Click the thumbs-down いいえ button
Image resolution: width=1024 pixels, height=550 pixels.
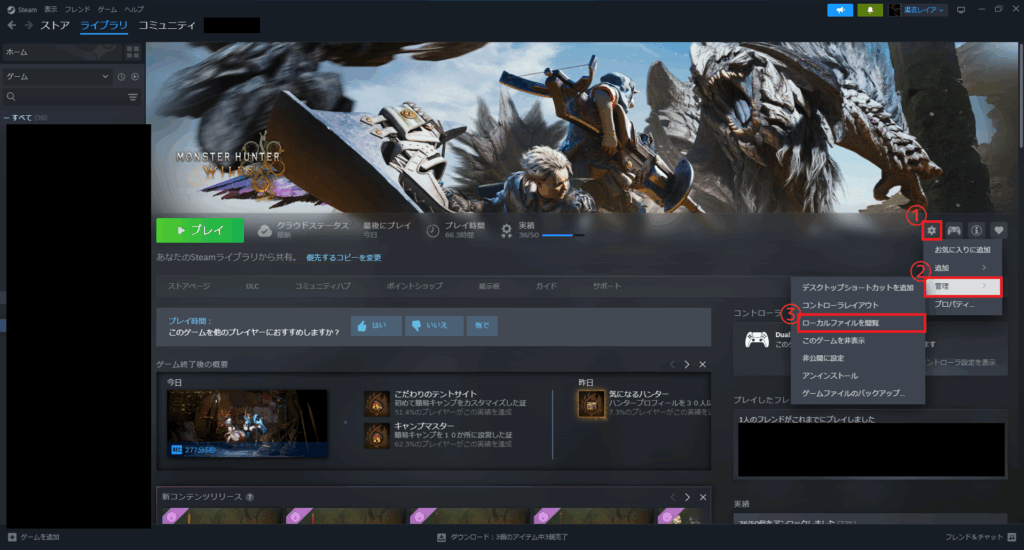point(434,325)
